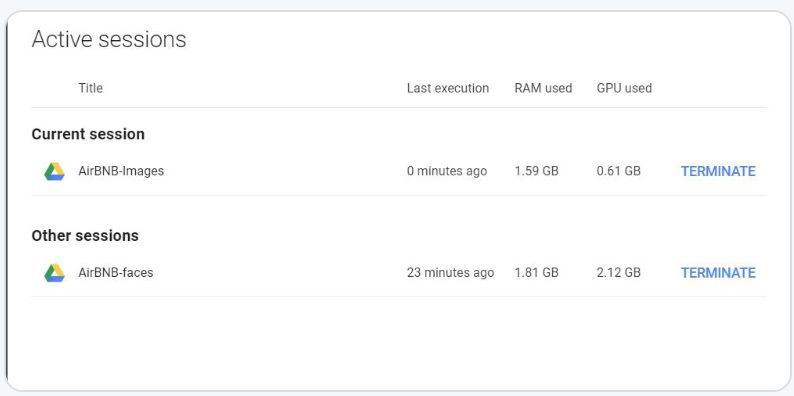Open the AirBNB-faces notebook title

(115, 273)
